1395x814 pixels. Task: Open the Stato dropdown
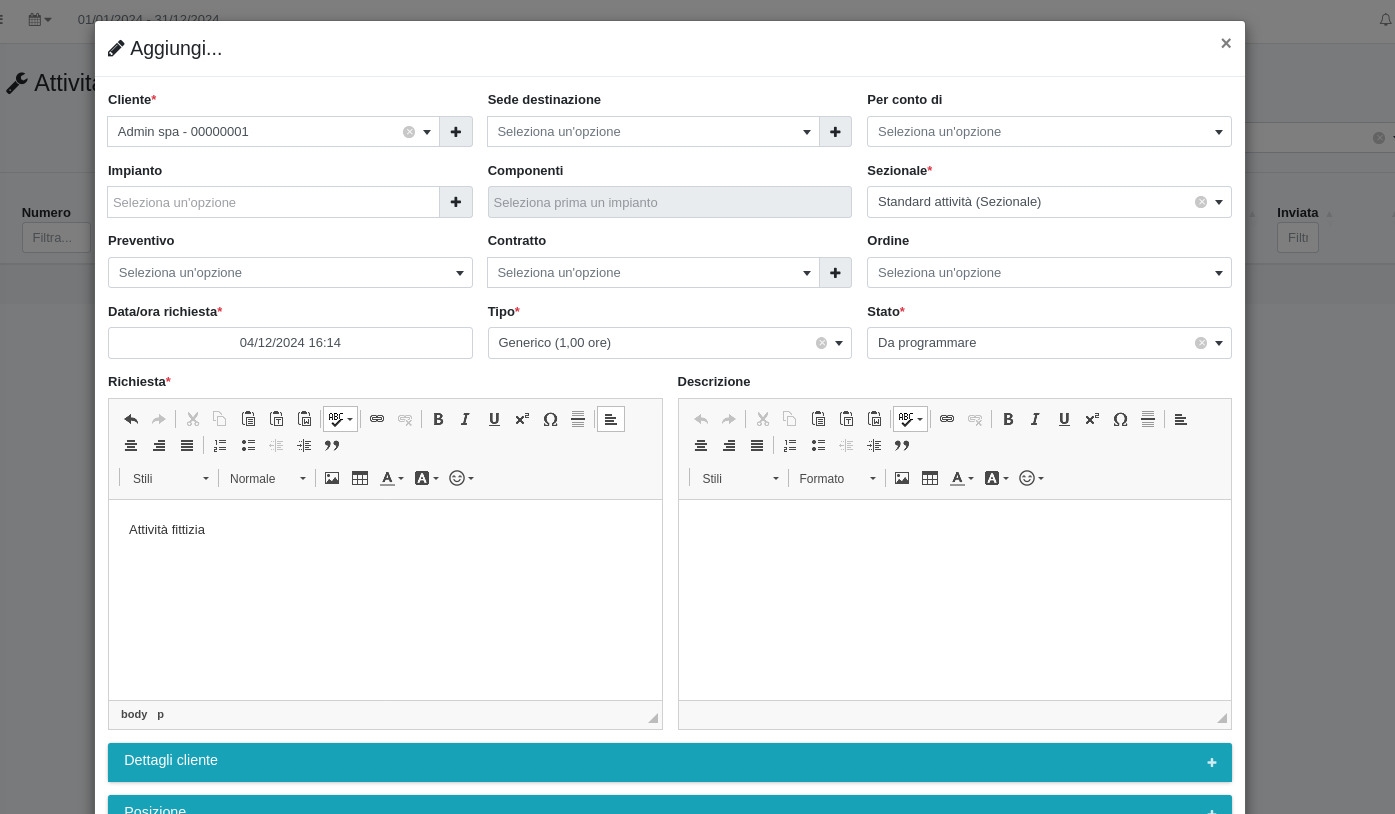(1219, 343)
